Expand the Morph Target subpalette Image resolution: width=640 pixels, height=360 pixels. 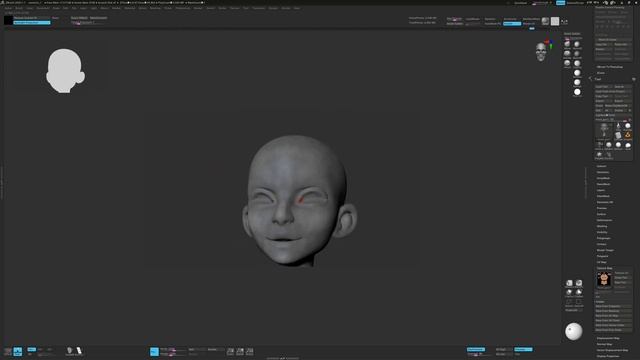(605, 250)
